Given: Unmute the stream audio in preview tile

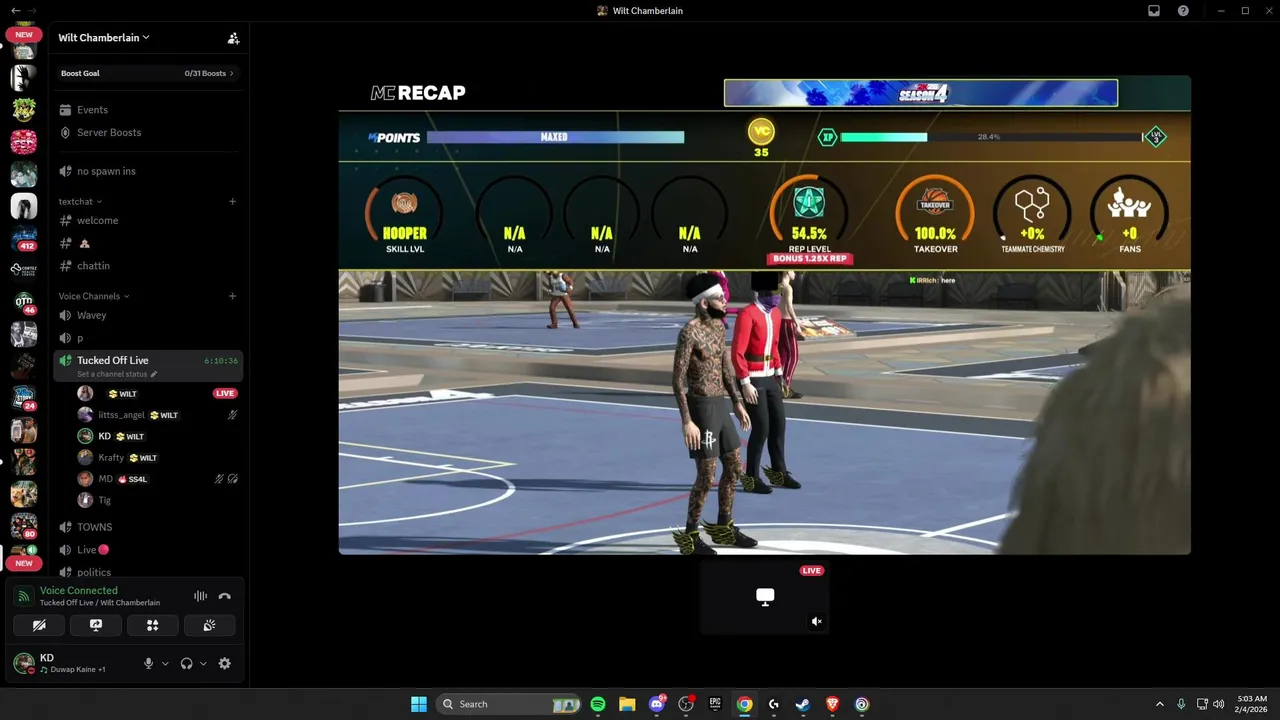Looking at the screenshot, I should coord(817,622).
